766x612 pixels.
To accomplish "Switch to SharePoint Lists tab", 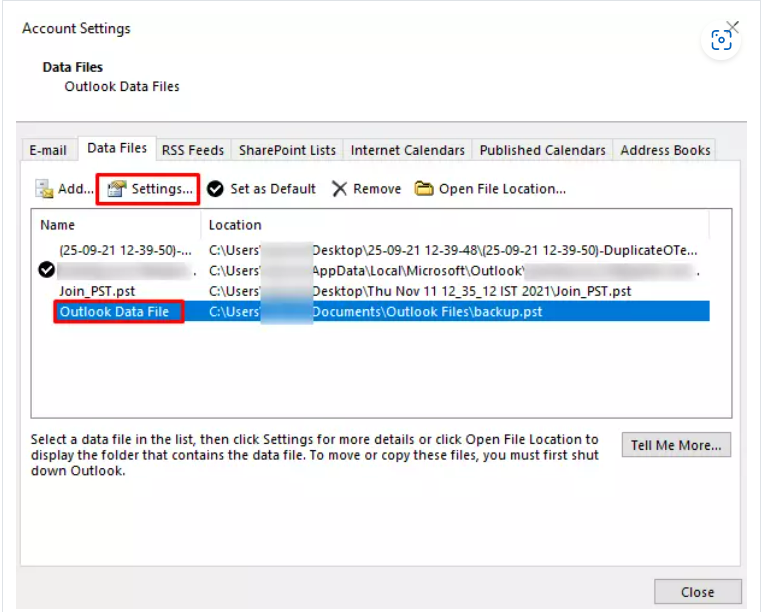I will [287, 150].
